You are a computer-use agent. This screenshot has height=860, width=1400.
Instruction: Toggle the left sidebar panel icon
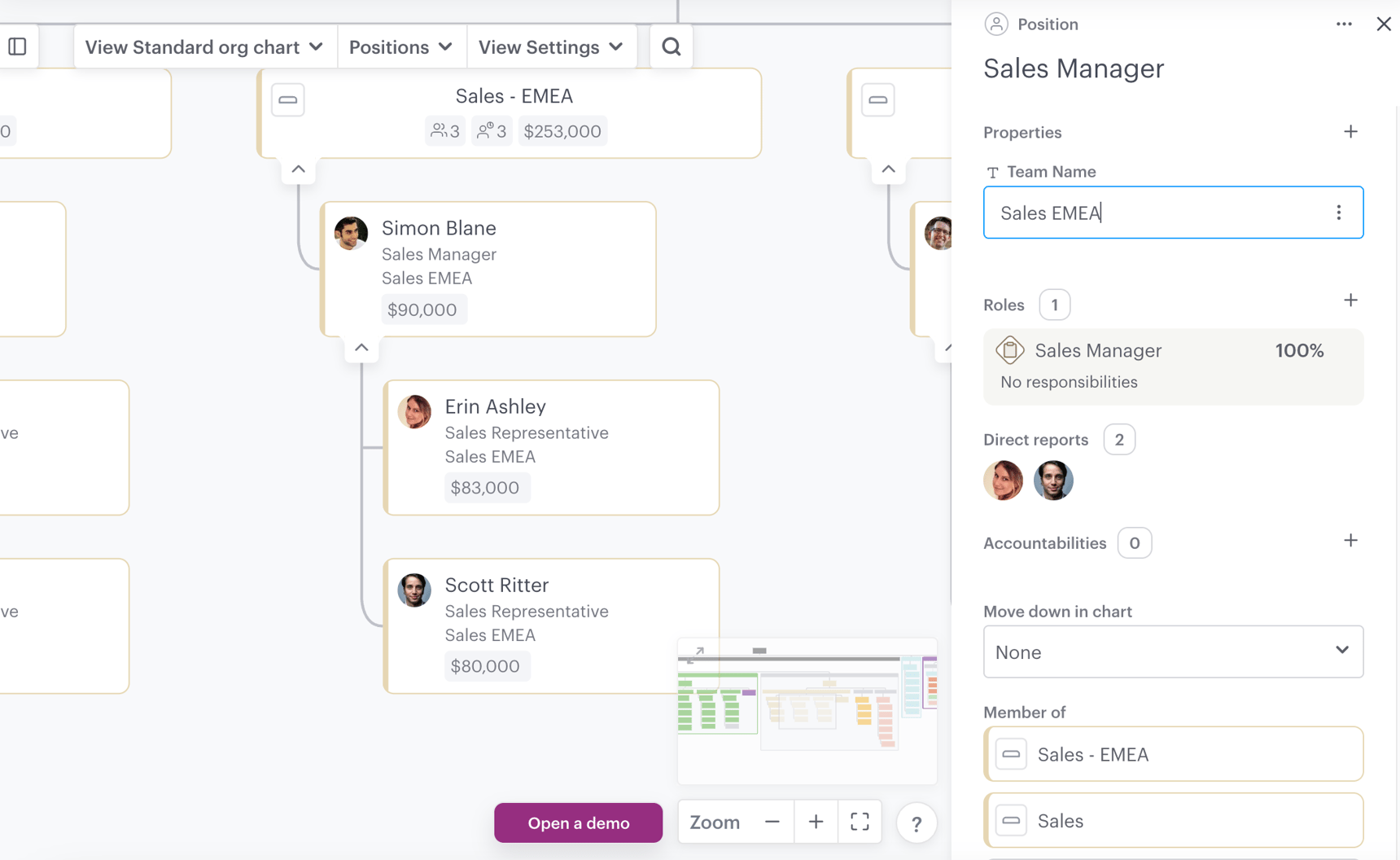[x=17, y=46]
